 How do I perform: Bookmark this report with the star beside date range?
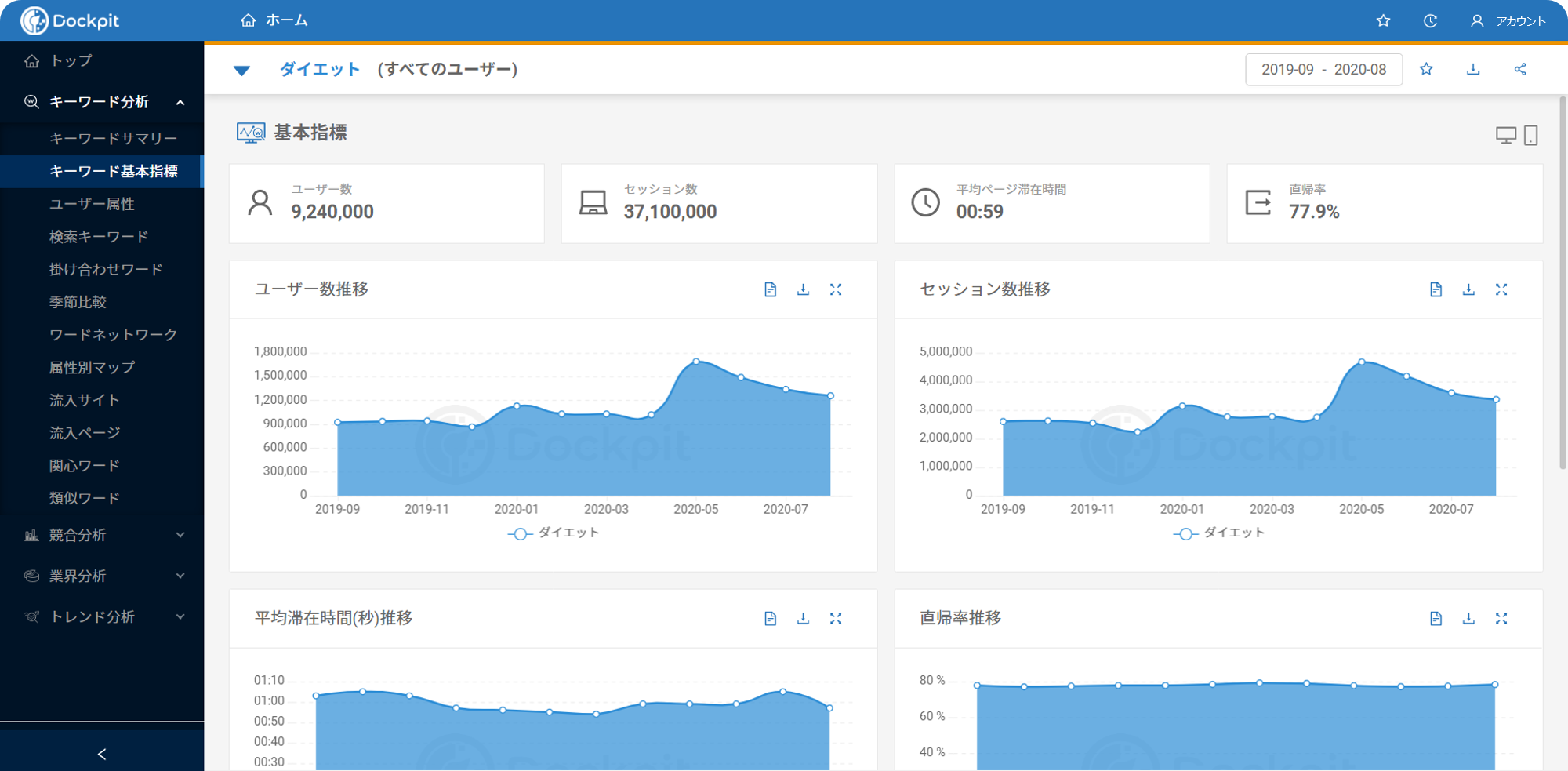(x=1426, y=69)
